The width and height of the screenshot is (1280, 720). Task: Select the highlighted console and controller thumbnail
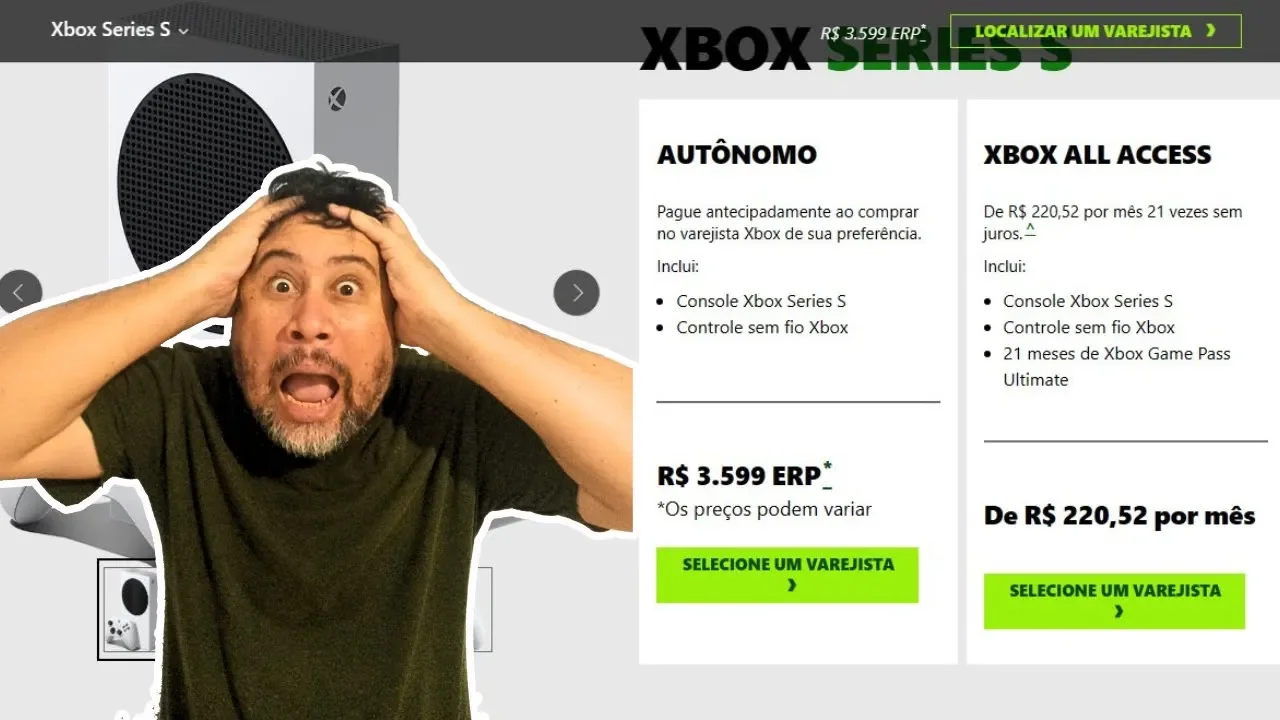[128, 610]
